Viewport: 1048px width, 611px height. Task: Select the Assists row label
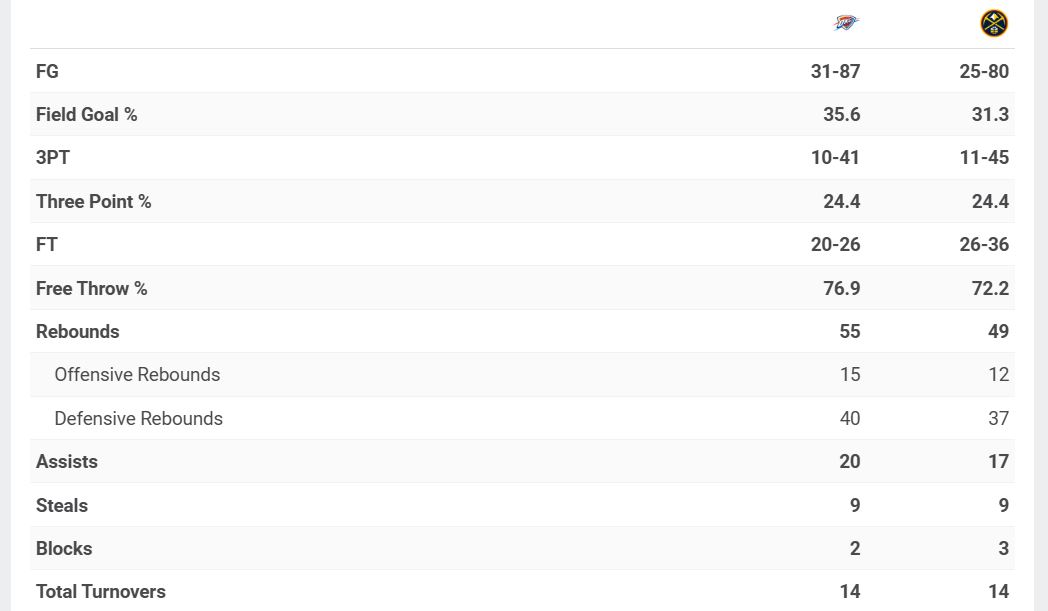tap(67, 461)
